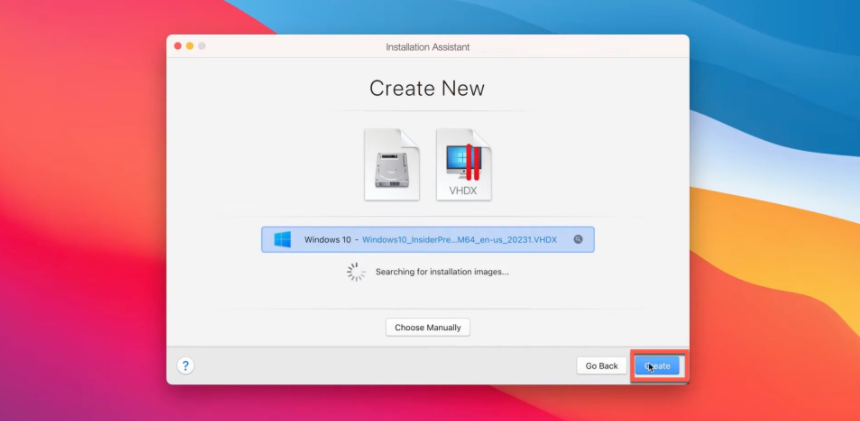
Task: Select the Windows 10 label in the row
Action: tap(326, 240)
